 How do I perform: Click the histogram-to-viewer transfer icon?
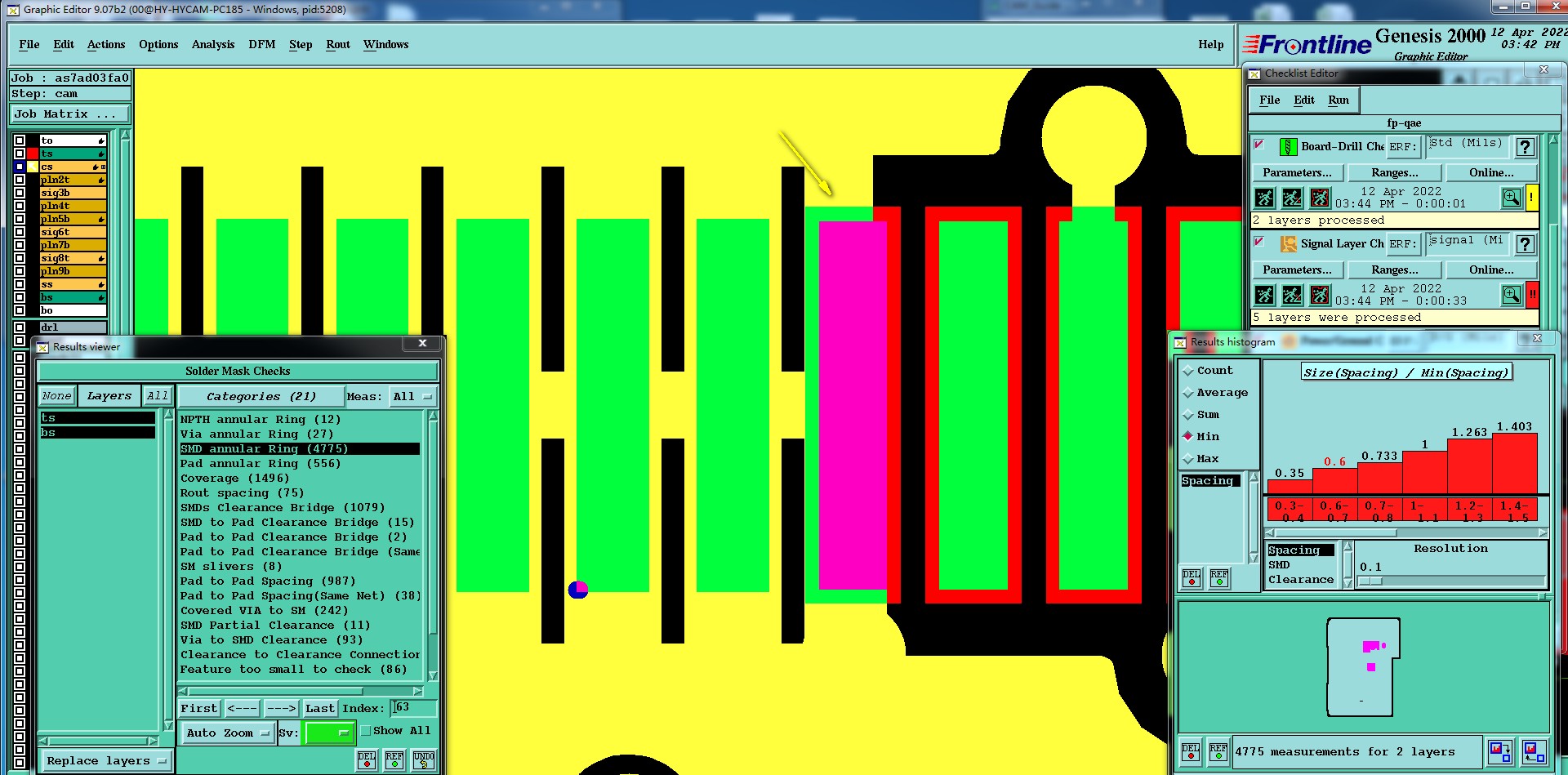click(x=1500, y=751)
